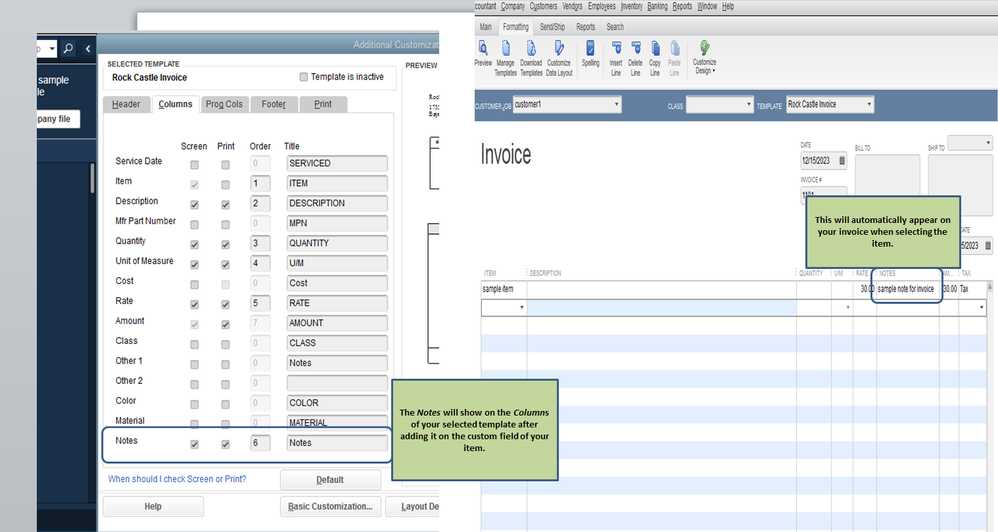Click the DESCRIPTION title field
This screenshot has height=532, width=998.
pos(337,204)
